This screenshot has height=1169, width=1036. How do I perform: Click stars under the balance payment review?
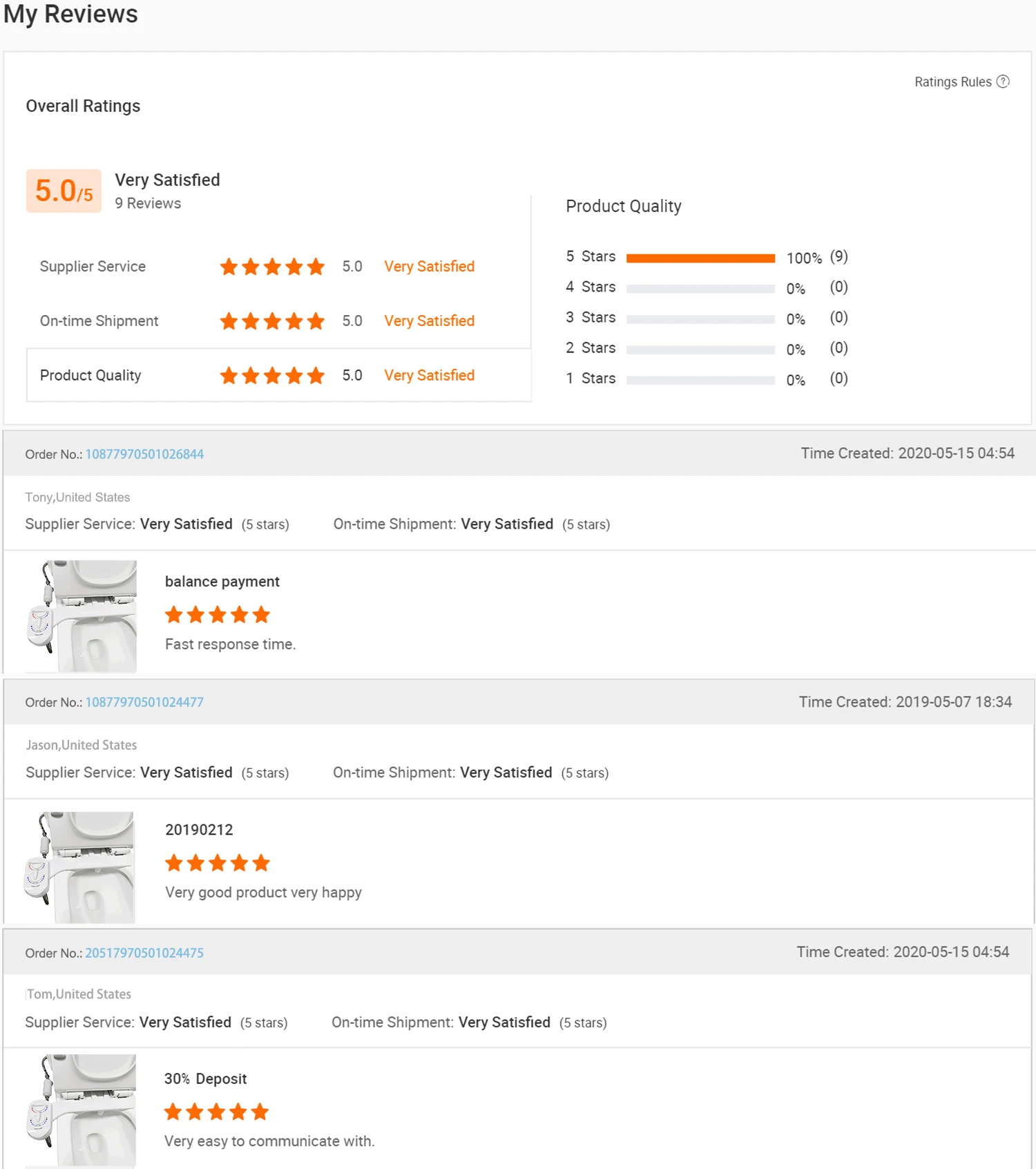218,615
